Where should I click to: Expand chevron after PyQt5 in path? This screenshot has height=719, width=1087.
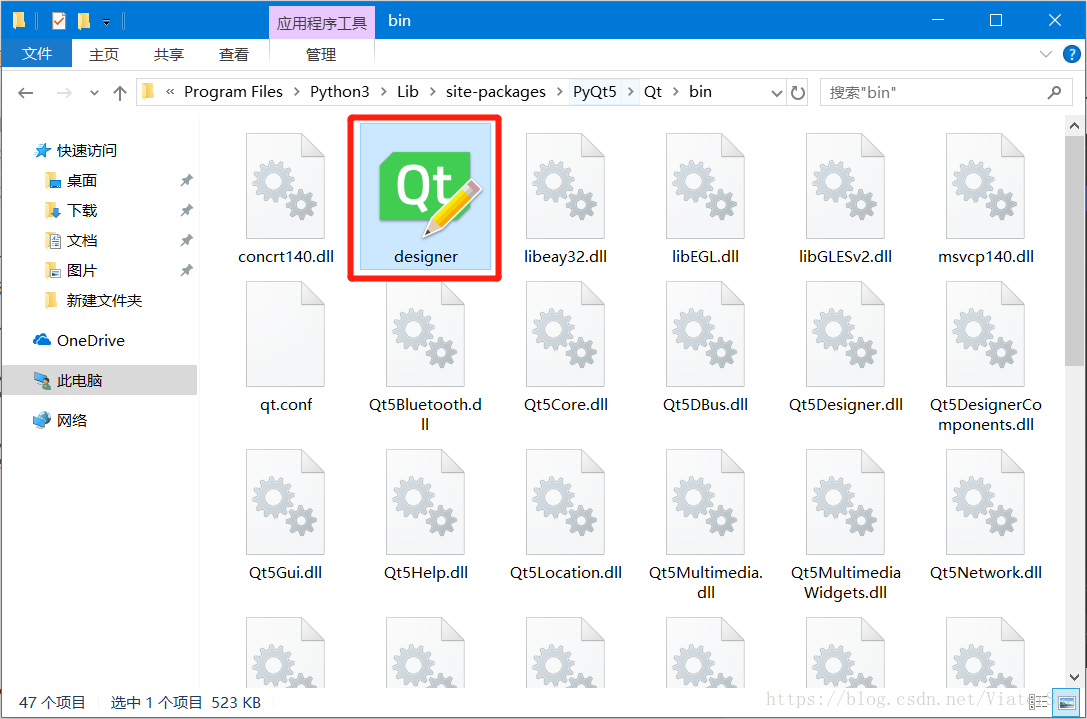(630, 92)
